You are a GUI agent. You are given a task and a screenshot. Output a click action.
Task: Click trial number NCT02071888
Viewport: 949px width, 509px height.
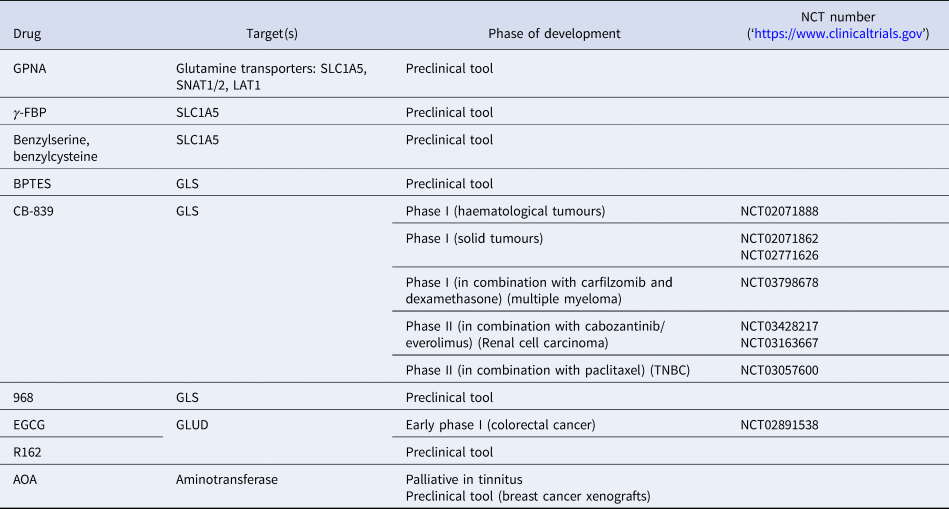(x=779, y=211)
